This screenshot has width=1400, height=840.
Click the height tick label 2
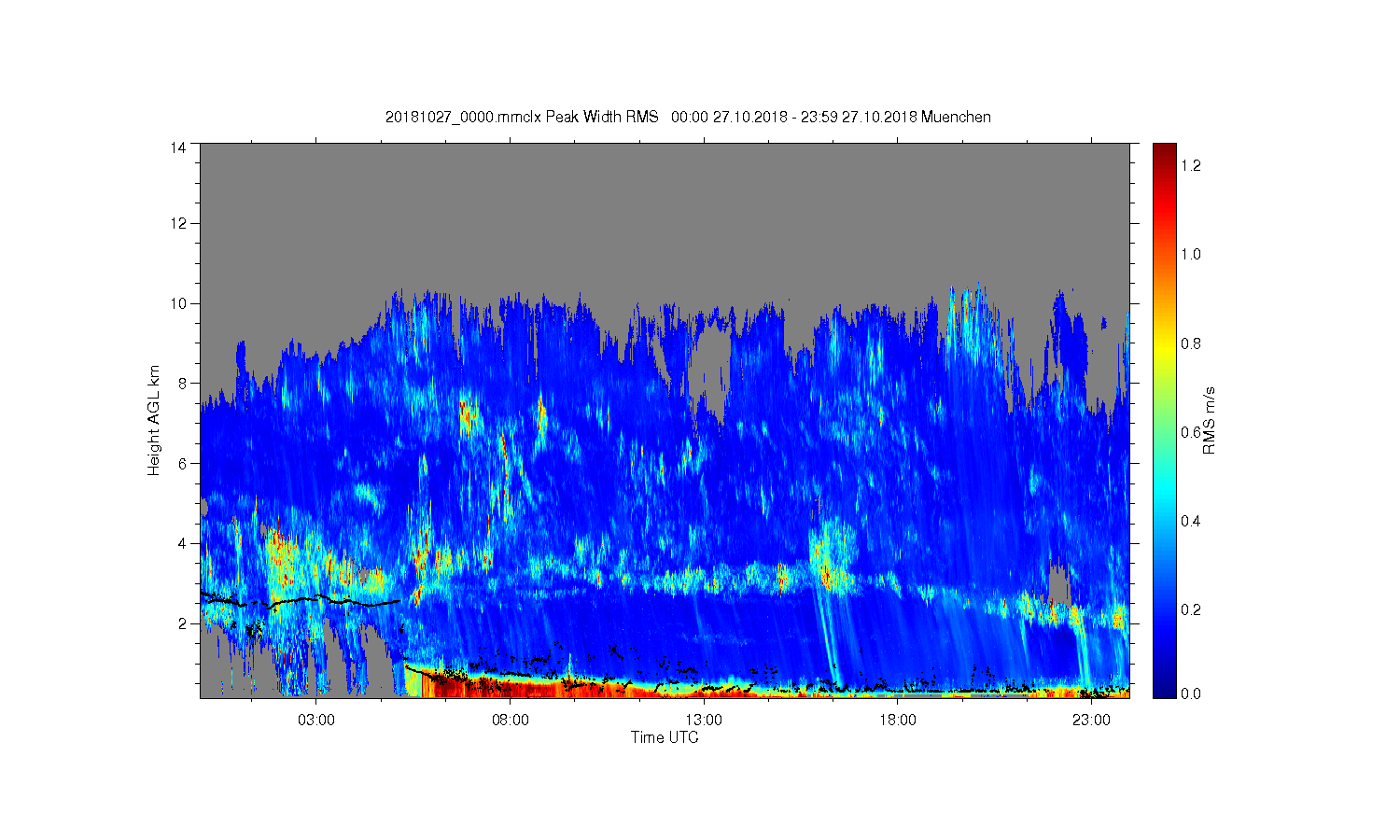tap(183, 623)
